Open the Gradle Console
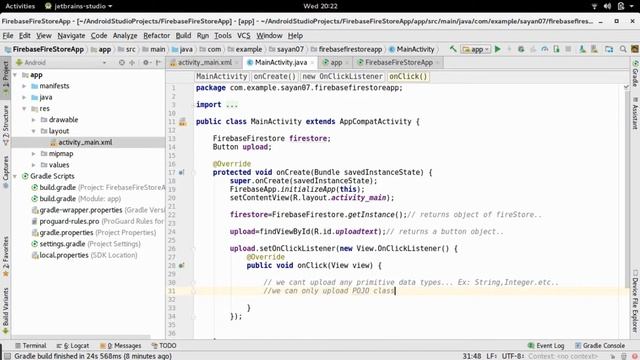The width and height of the screenshot is (640, 360). (600, 346)
